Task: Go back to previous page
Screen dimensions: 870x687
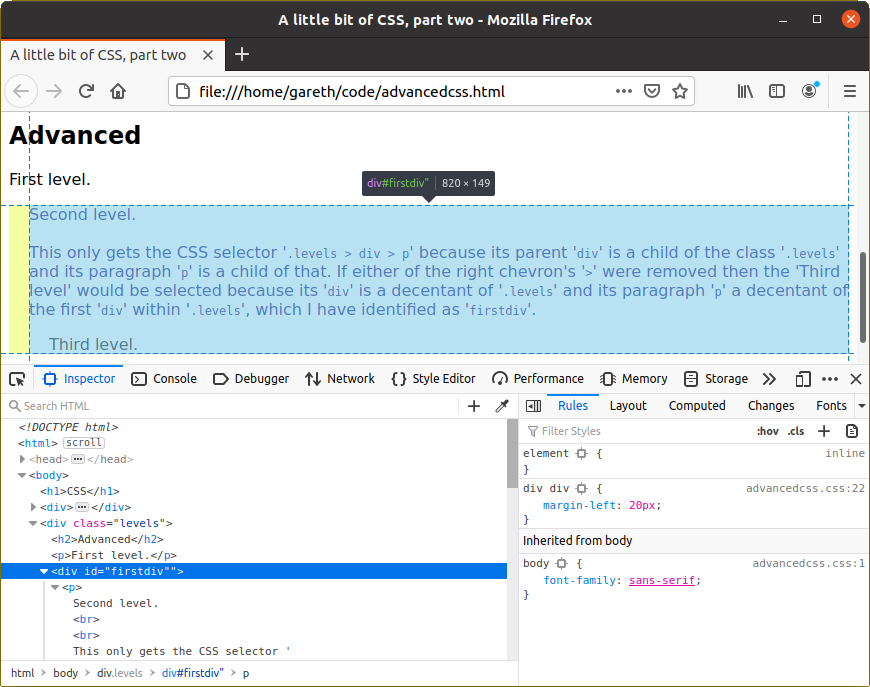Action: coord(21,91)
